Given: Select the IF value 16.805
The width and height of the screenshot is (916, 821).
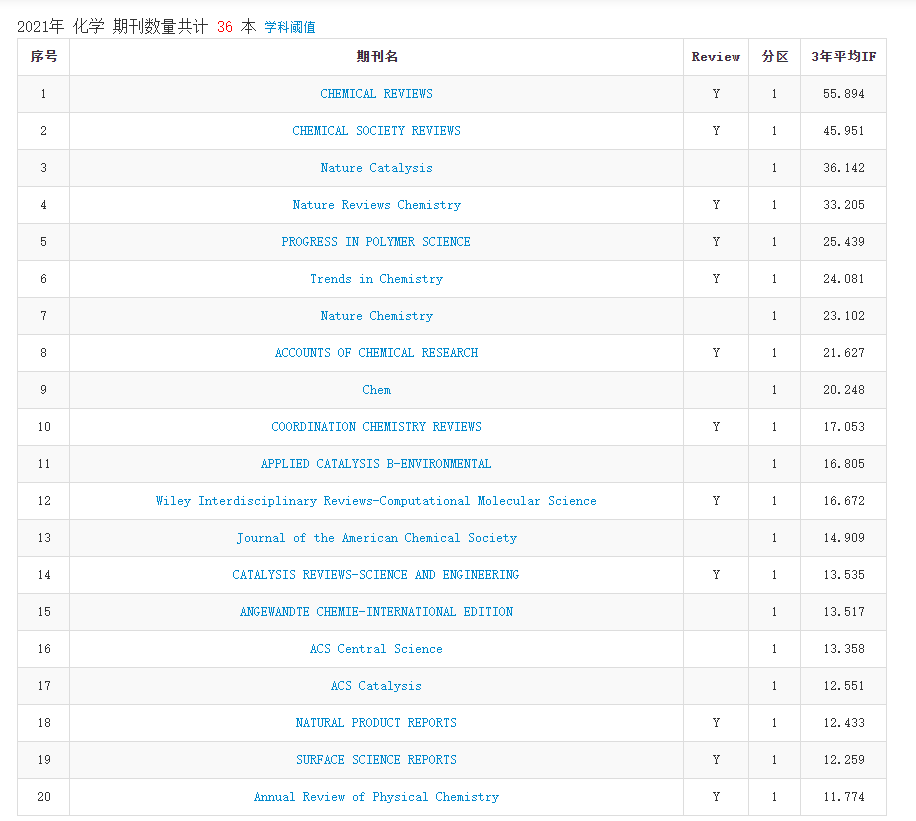Looking at the screenshot, I should pos(844,463).
